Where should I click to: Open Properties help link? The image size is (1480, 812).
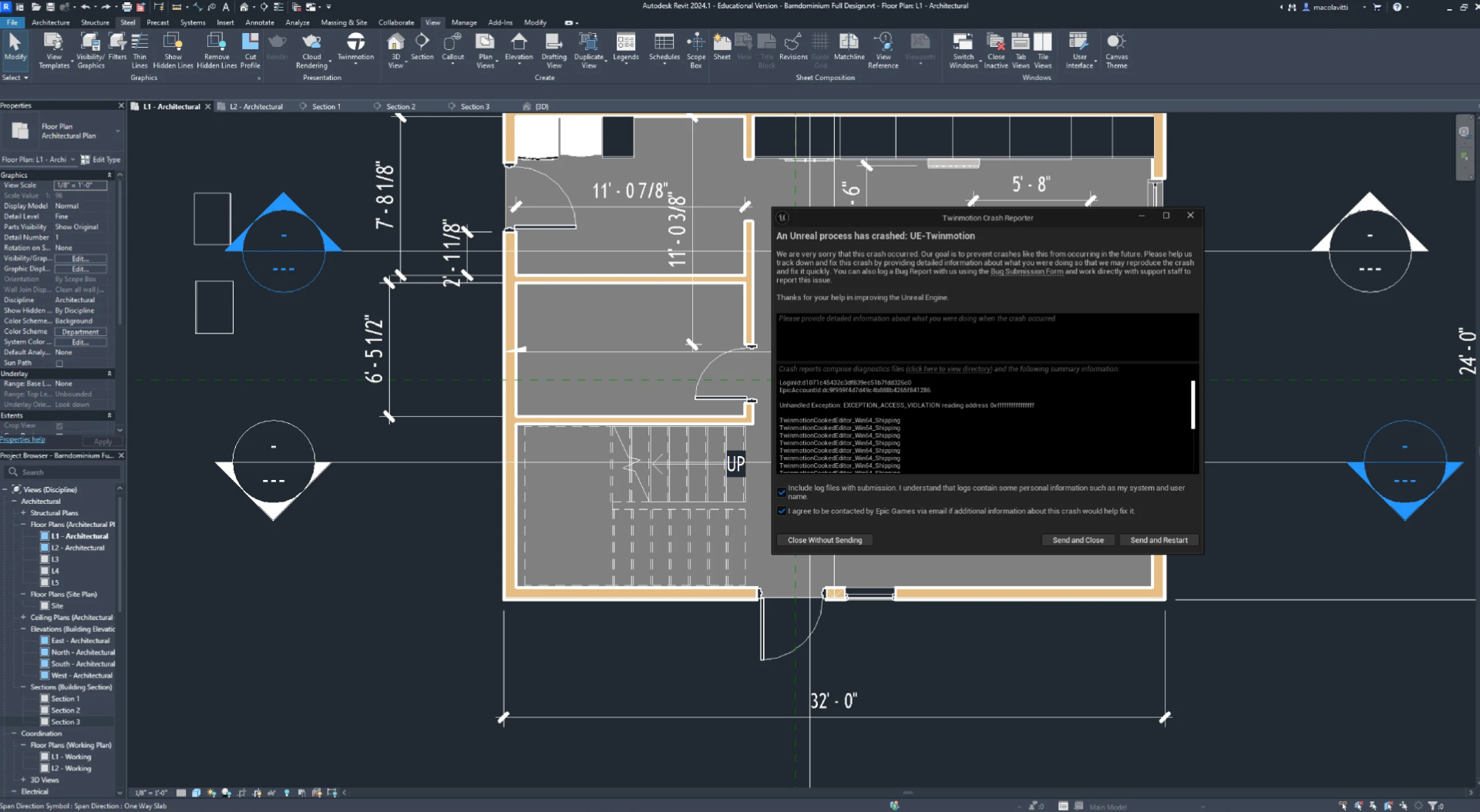pyautogui.click(x=23, y=440)
